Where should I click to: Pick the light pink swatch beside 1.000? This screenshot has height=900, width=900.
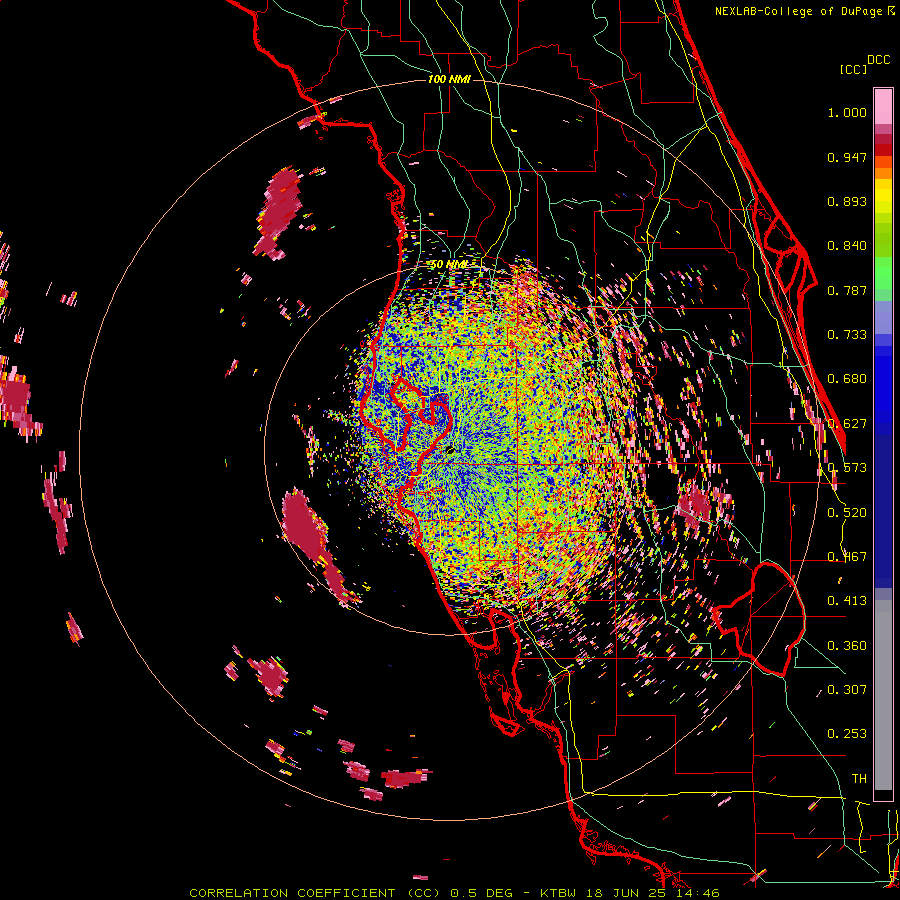(x=883, y=107)
